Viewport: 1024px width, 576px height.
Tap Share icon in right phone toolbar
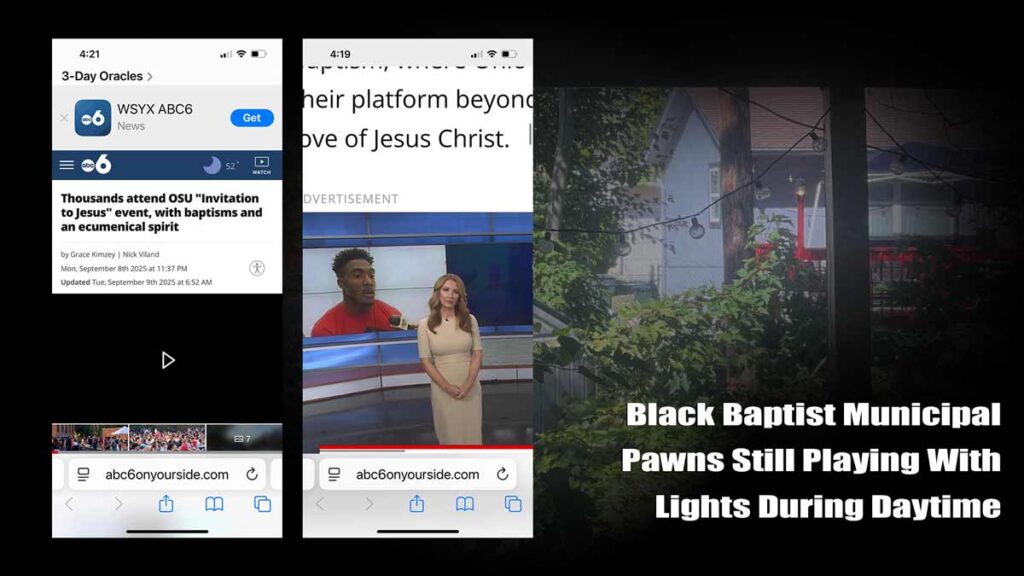coord(417,504)
